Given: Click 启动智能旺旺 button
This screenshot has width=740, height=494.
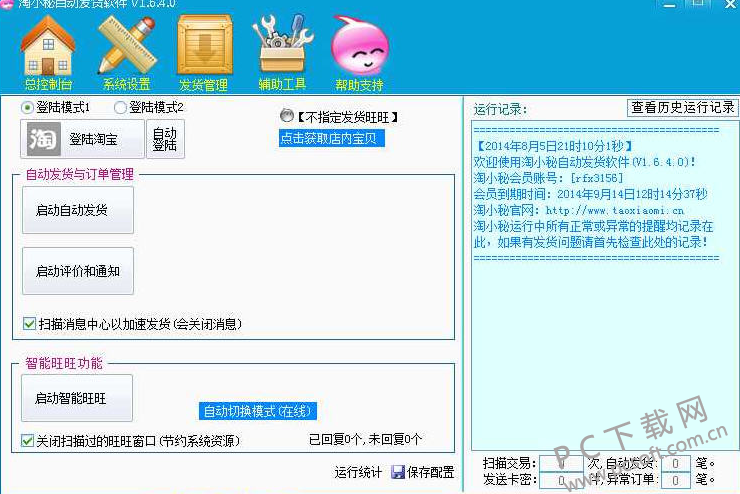Looking at the screenshot, I should pyautogui.click(x=77, y=398).
